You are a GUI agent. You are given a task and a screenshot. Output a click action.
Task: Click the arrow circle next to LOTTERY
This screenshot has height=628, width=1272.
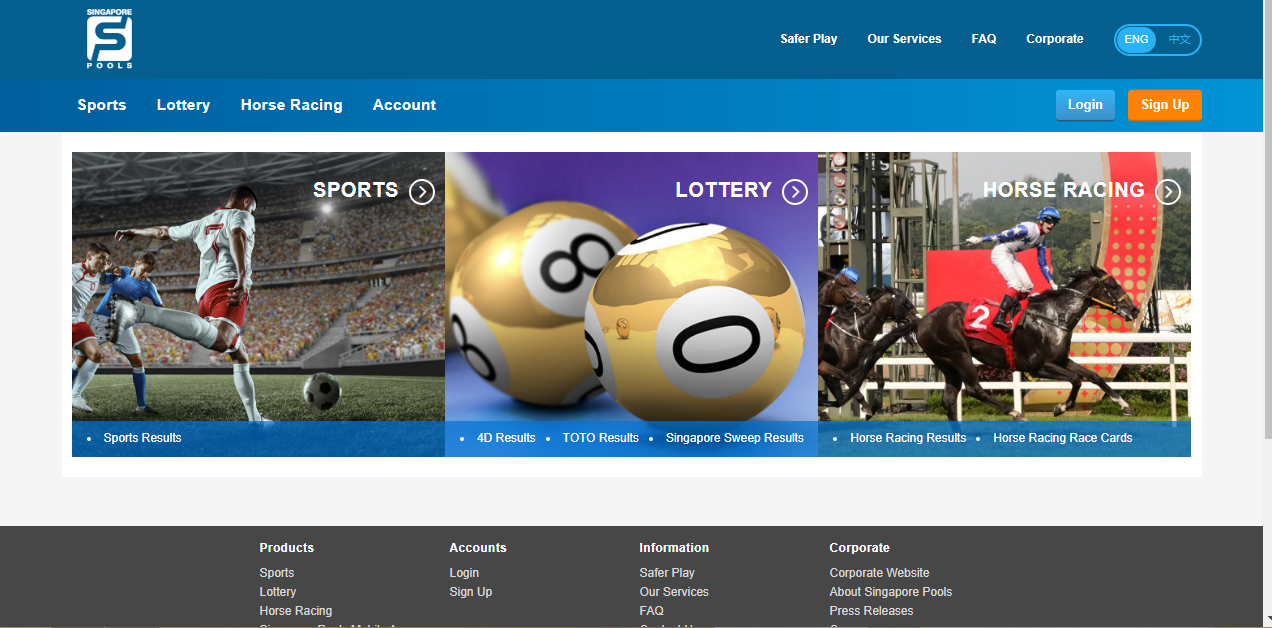tap(795, 192)
